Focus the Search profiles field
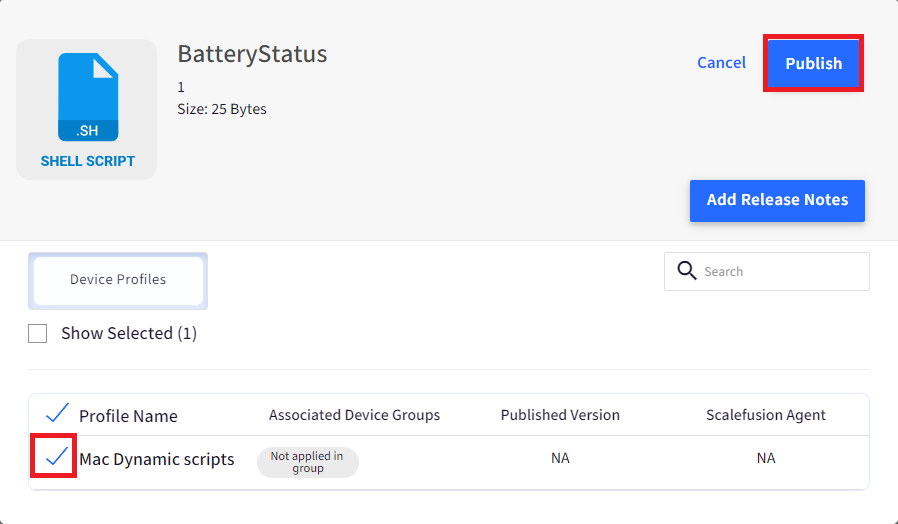The image size is (898, 524). coord(767,271)
